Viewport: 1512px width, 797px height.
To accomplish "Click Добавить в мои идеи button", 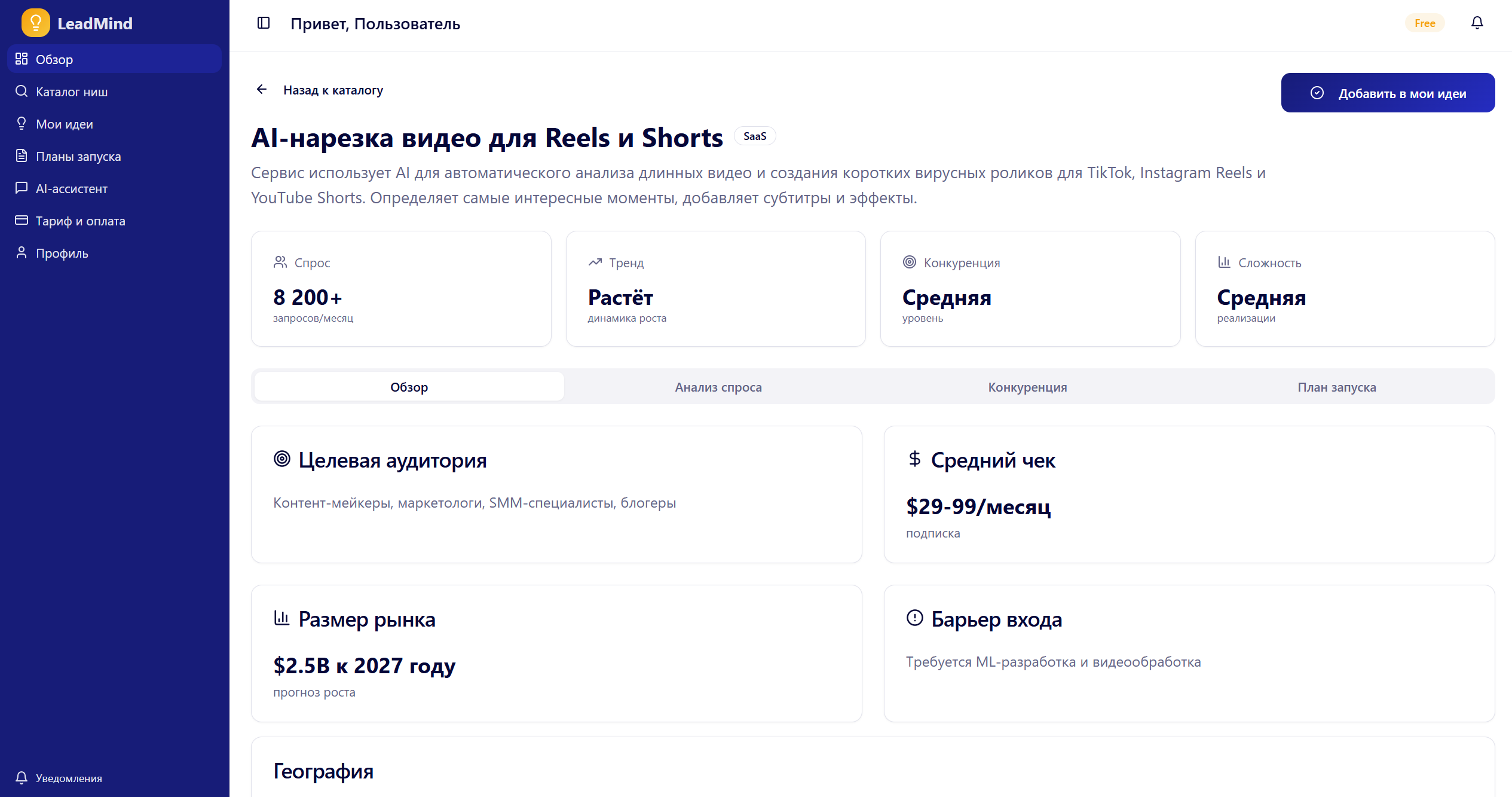I will pyautogui.click(x=1387, y=93).
